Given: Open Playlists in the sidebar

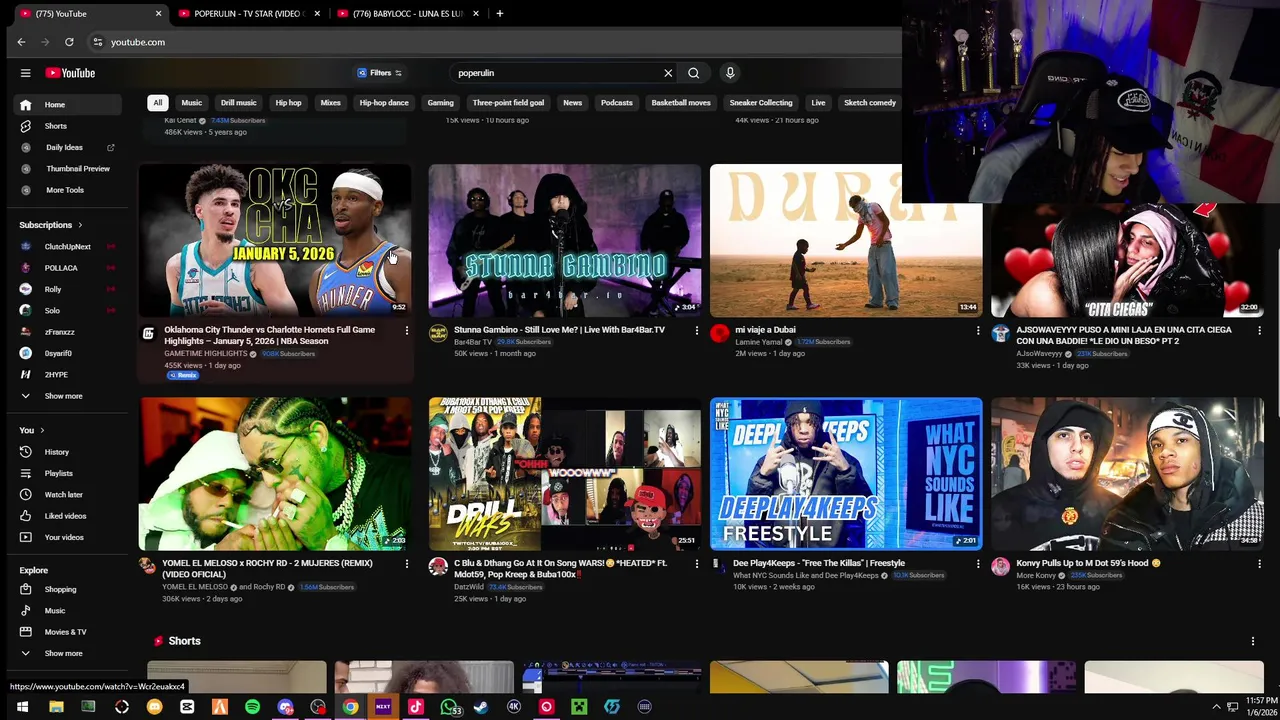Looking at the screenshot, I should [58, 473].
